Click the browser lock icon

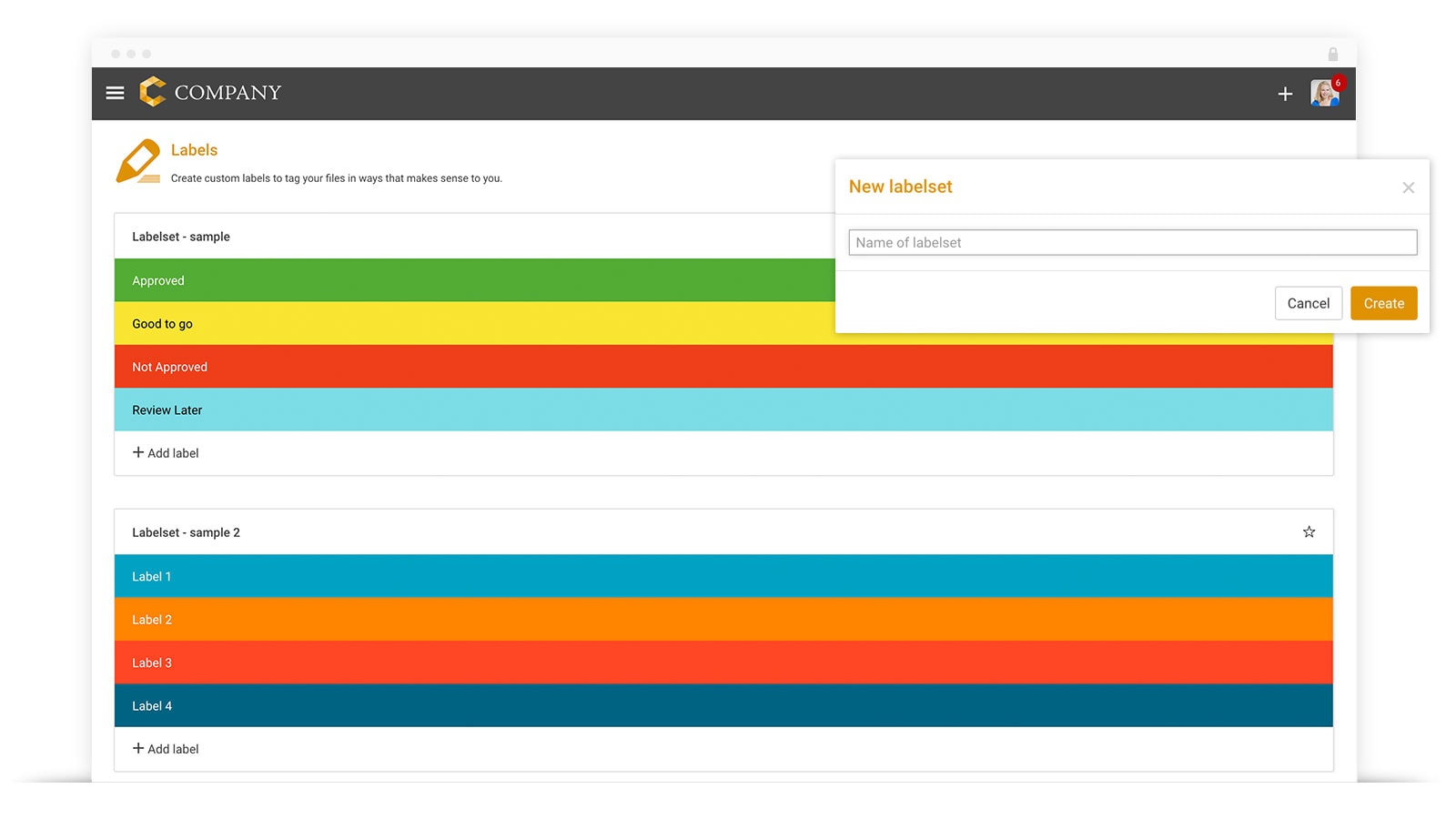click(1332, 55)
